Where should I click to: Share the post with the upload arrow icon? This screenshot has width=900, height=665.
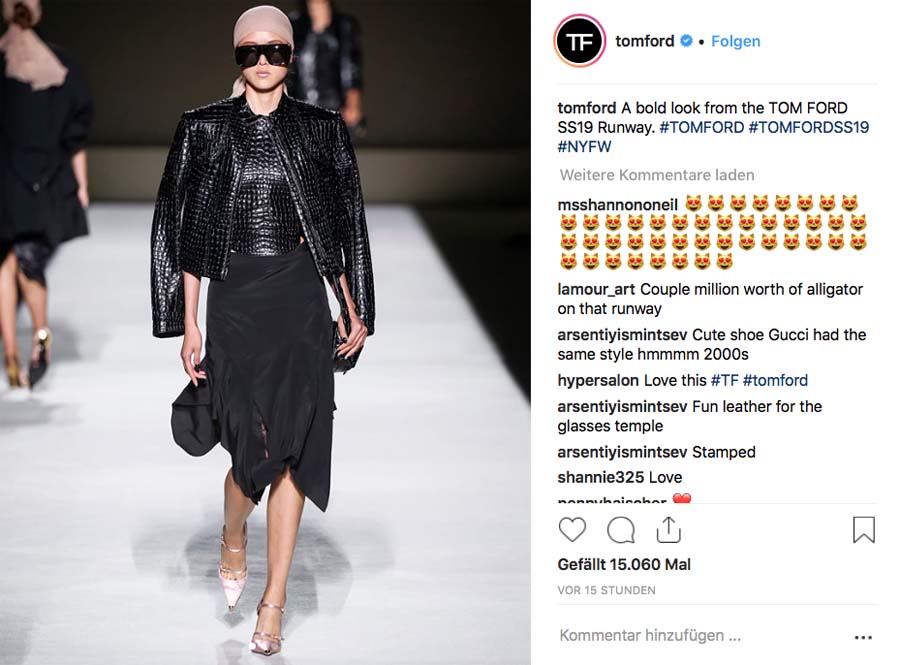[668, 530]
